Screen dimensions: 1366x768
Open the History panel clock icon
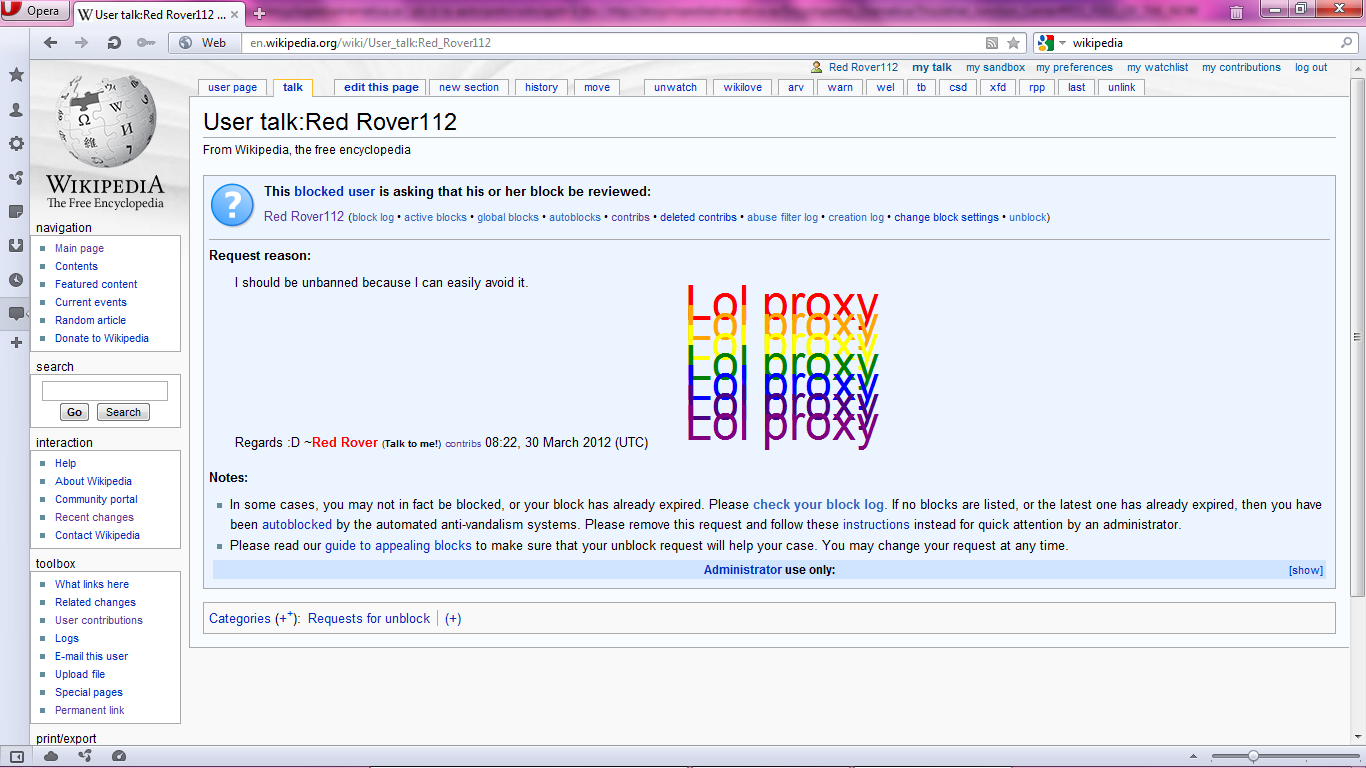15,279
